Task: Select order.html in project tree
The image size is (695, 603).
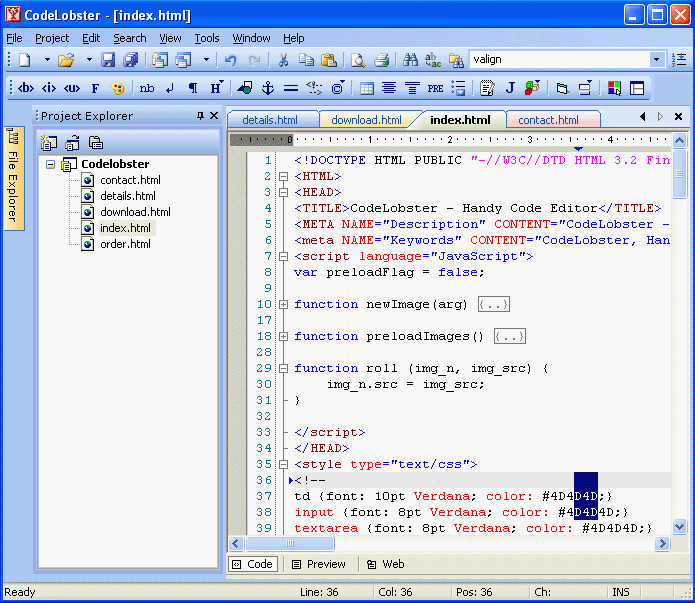Action: [x=125, y=244]
